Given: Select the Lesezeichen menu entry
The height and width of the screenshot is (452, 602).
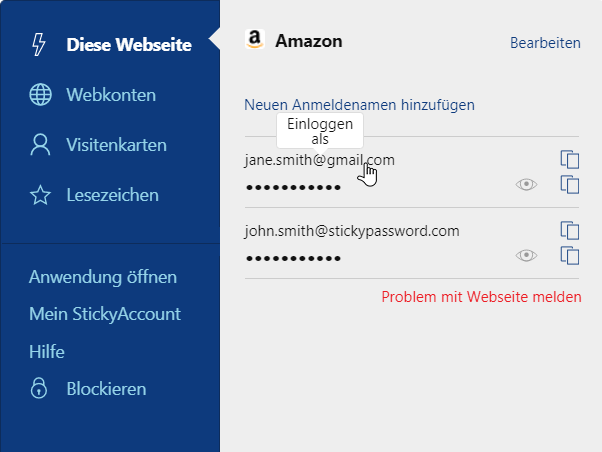Looking at the screenshot, I should [x=112, y=195].
